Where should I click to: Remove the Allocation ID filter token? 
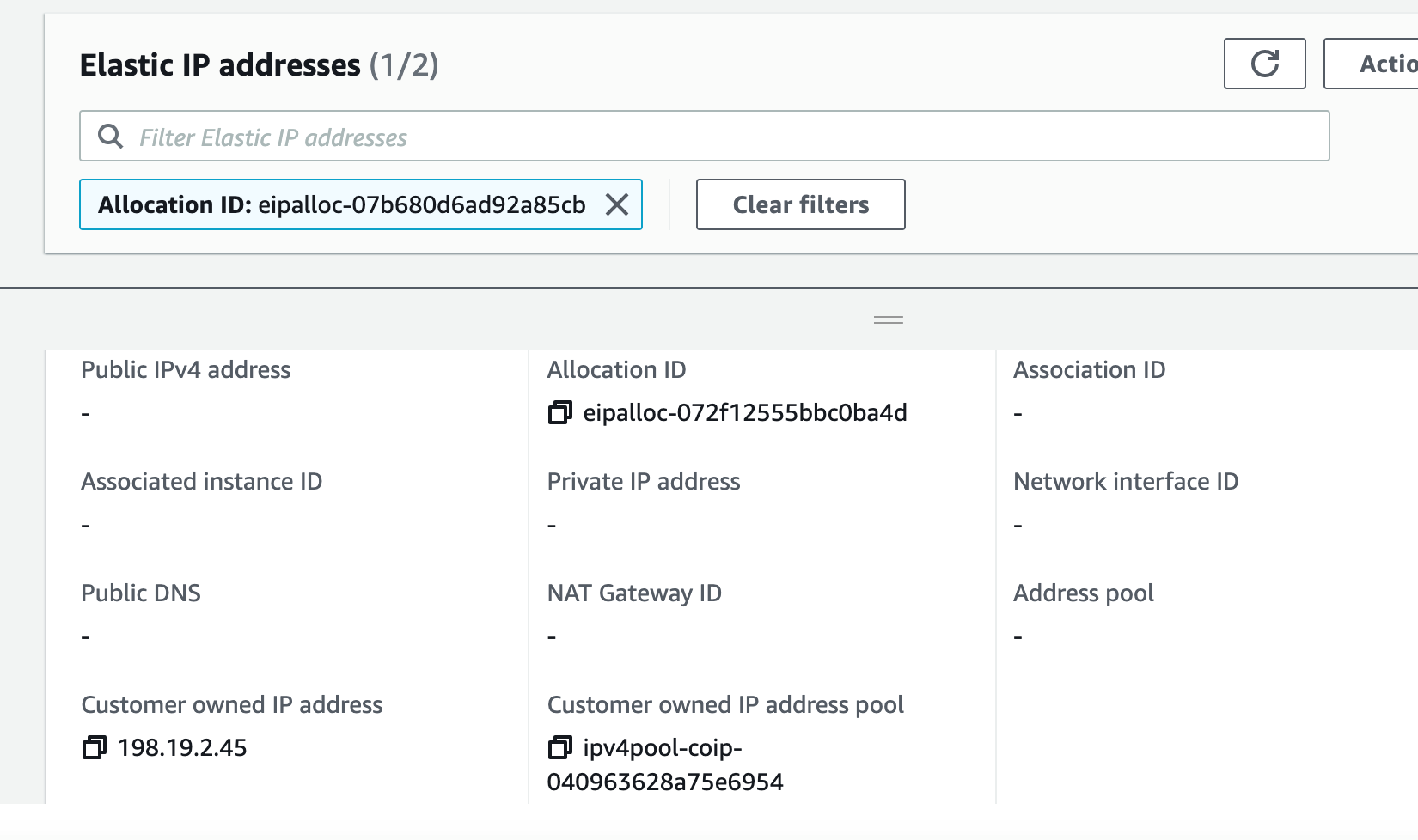(615, 204)
